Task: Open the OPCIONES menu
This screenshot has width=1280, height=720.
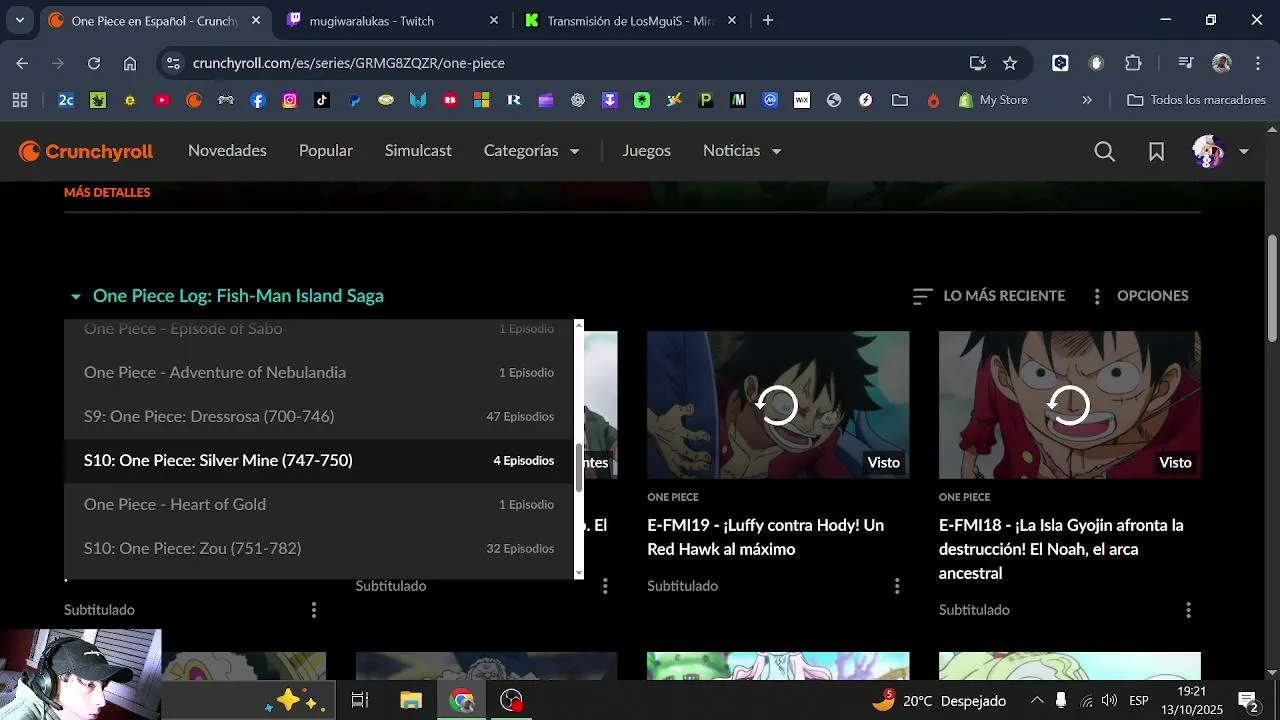Action: coord(1139,296)
